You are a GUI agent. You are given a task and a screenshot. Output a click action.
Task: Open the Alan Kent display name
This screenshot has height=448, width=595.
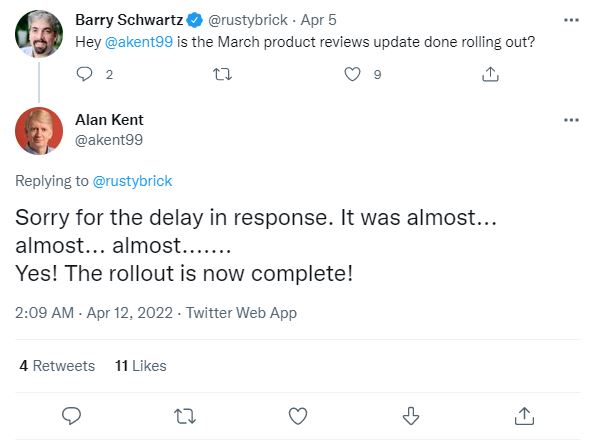coord(109,120)
